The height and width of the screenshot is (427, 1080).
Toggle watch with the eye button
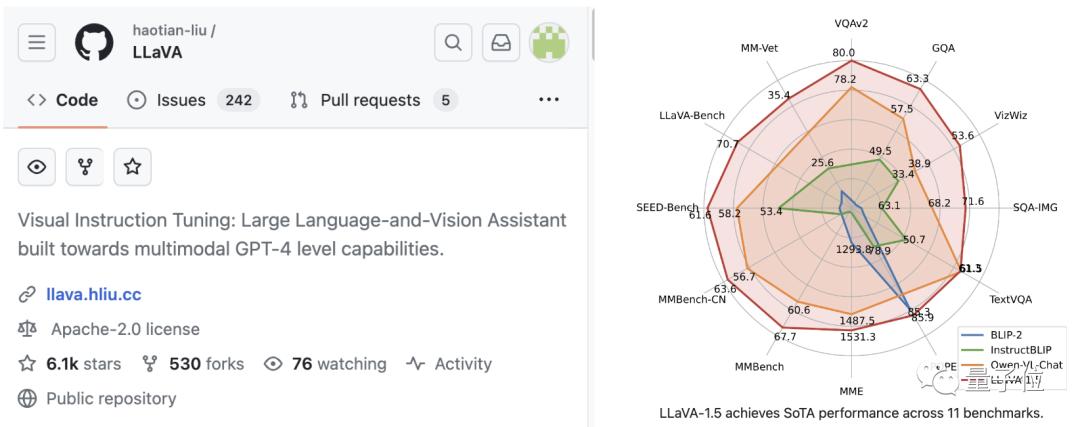click(x=37, y=167)
